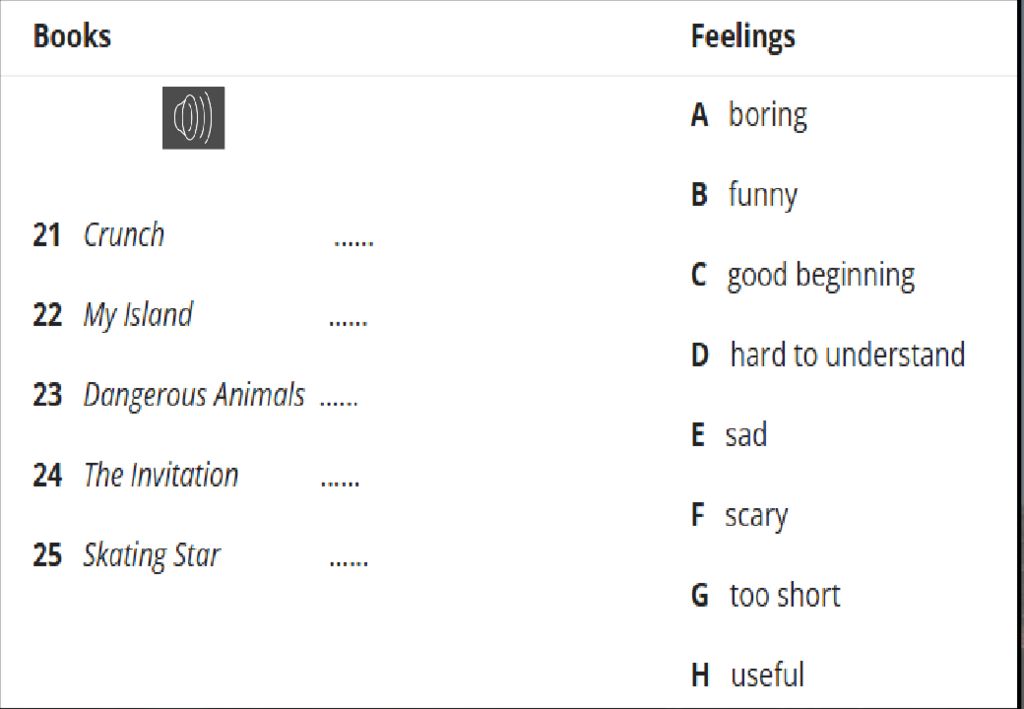Play the audio speaker icon
Image resolution: width=1024 pixels, height=709 pixels.
click(193, 118)
